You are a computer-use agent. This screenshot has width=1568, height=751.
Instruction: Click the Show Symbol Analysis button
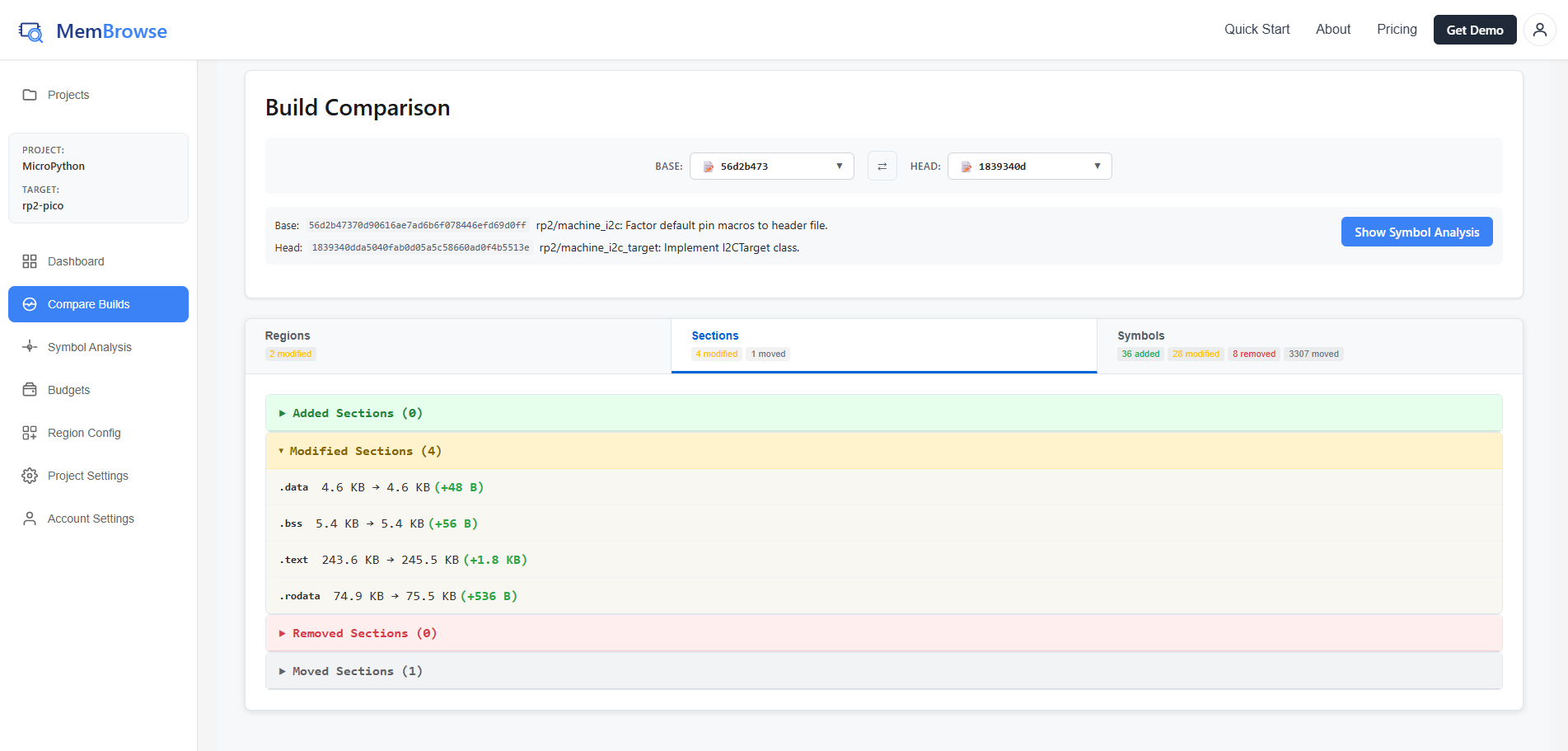coord(1416,232)
